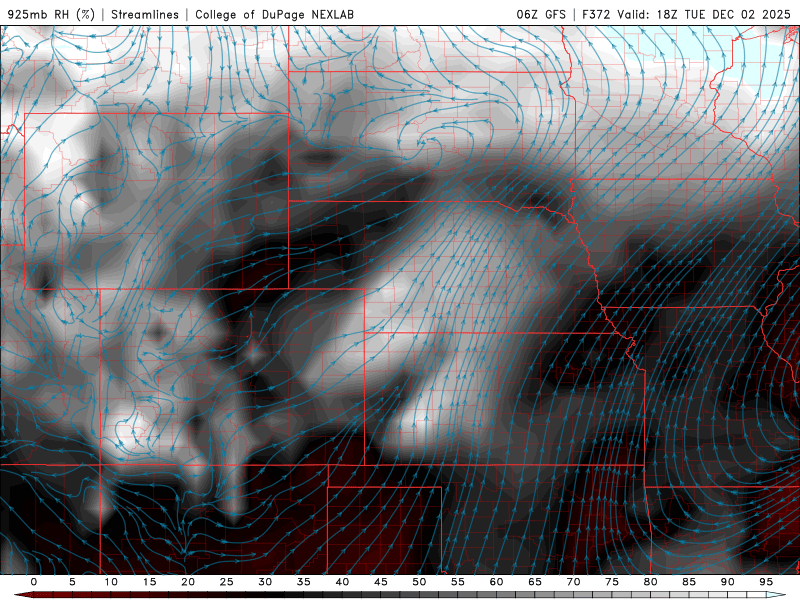The width and height of the screenshot is (800, 600).
Task: Select the "30" value on the colorbar
Action: (265, 582)
